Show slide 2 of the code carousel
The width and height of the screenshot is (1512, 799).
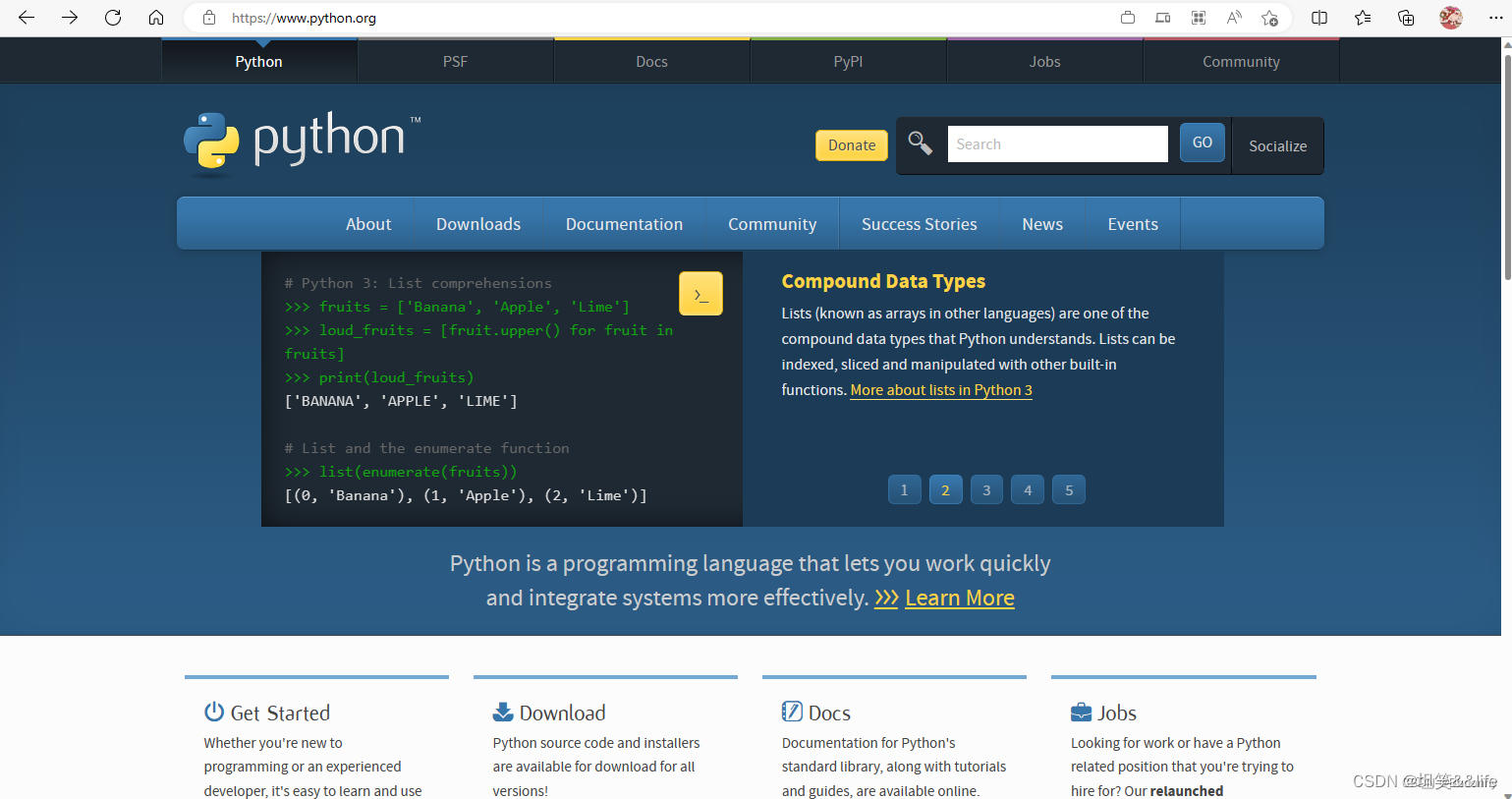point(946,489)
